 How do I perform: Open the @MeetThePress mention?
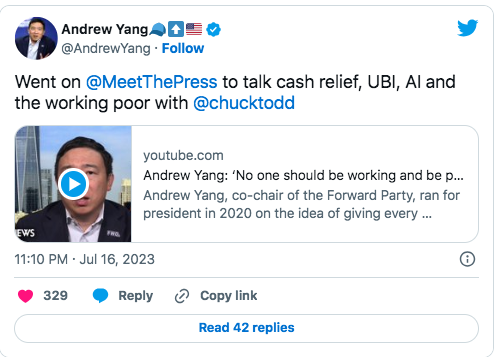[x=152, y=82]
